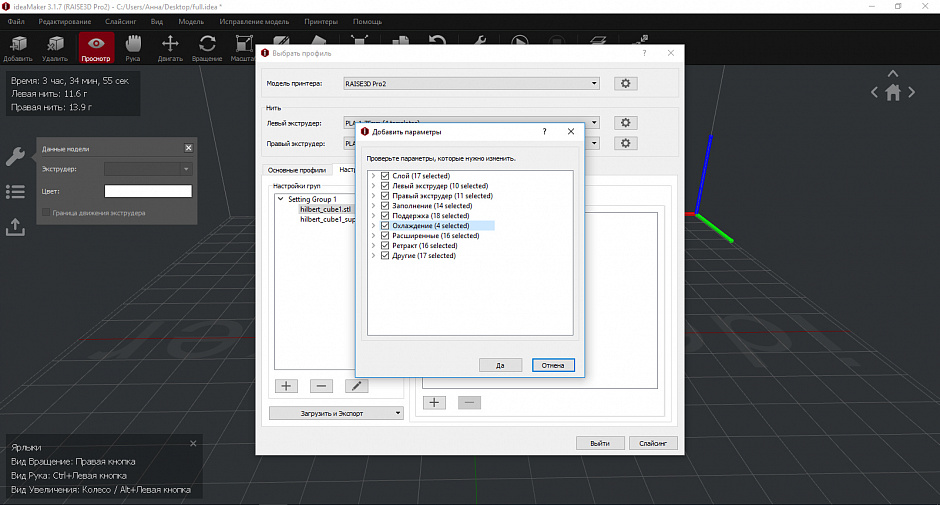Switch to the Основные профили tab
Viewport: 940px width, 505px height.
pos(297,170)
